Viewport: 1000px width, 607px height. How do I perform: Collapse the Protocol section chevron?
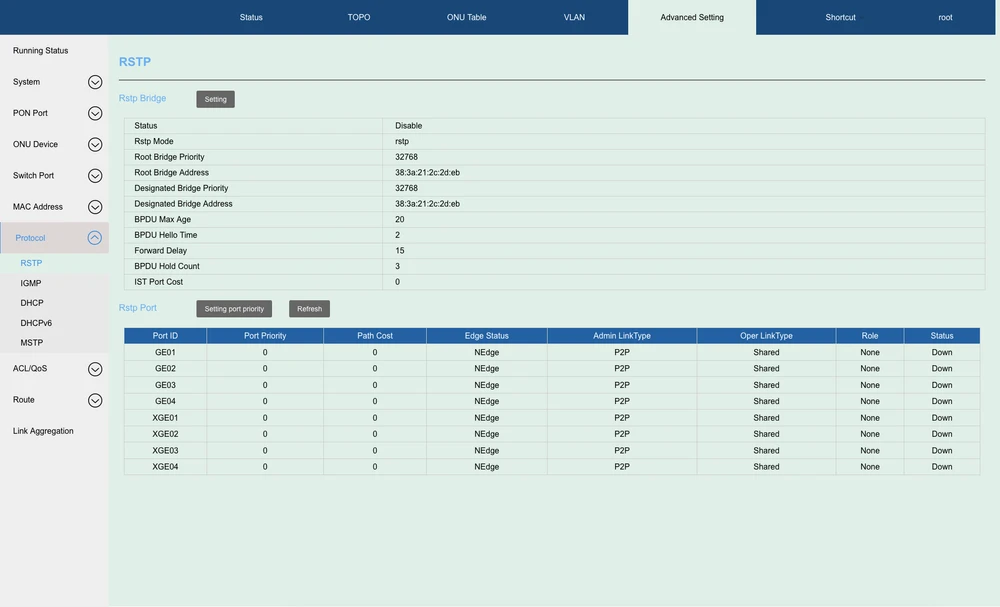95,238
